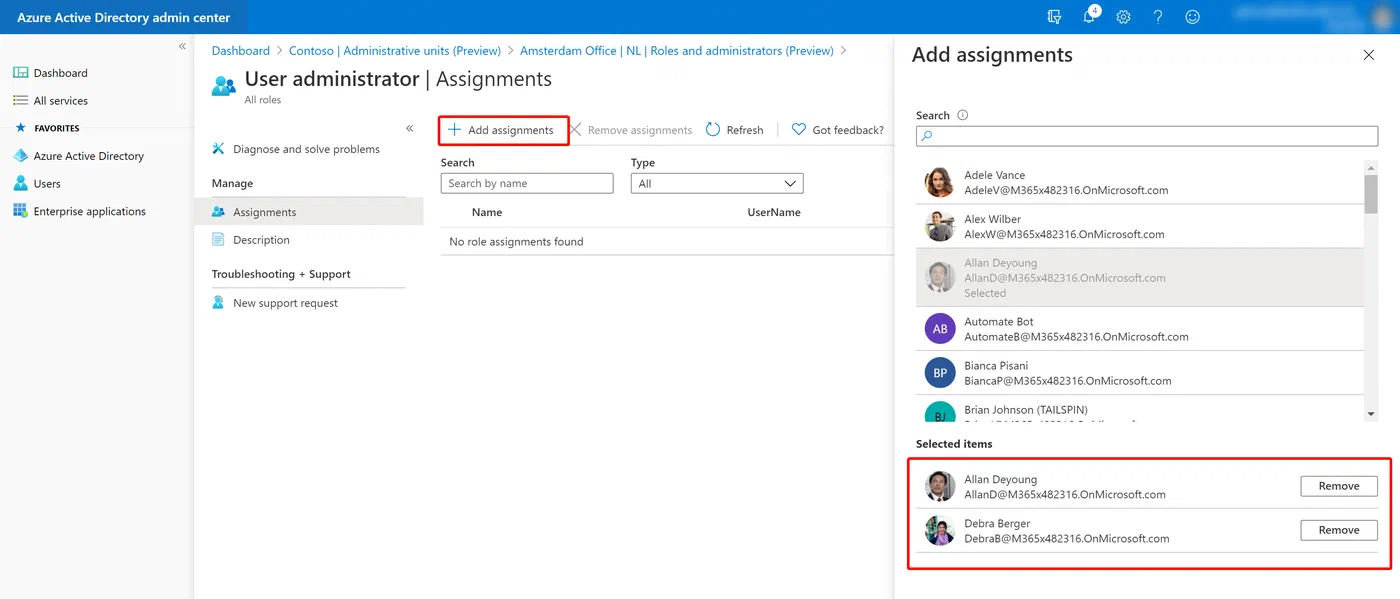
Task: Open the settings gear in top bar
Action: click(x=1124, y=17)
